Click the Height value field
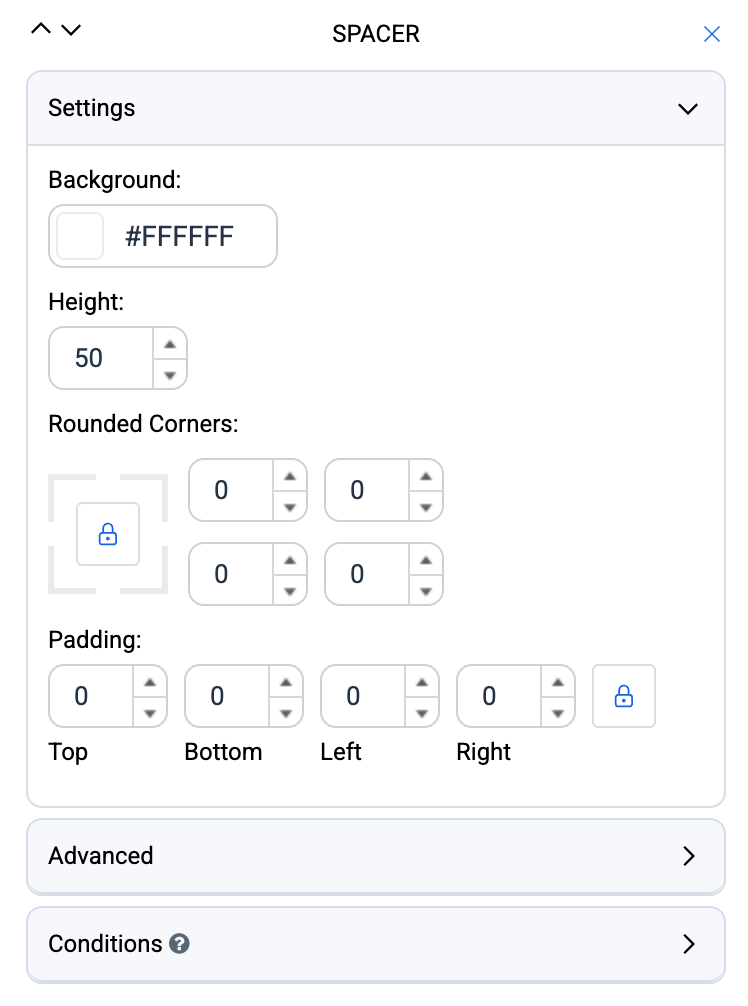Screen dimensions: 748x1006 click(101, 358)
